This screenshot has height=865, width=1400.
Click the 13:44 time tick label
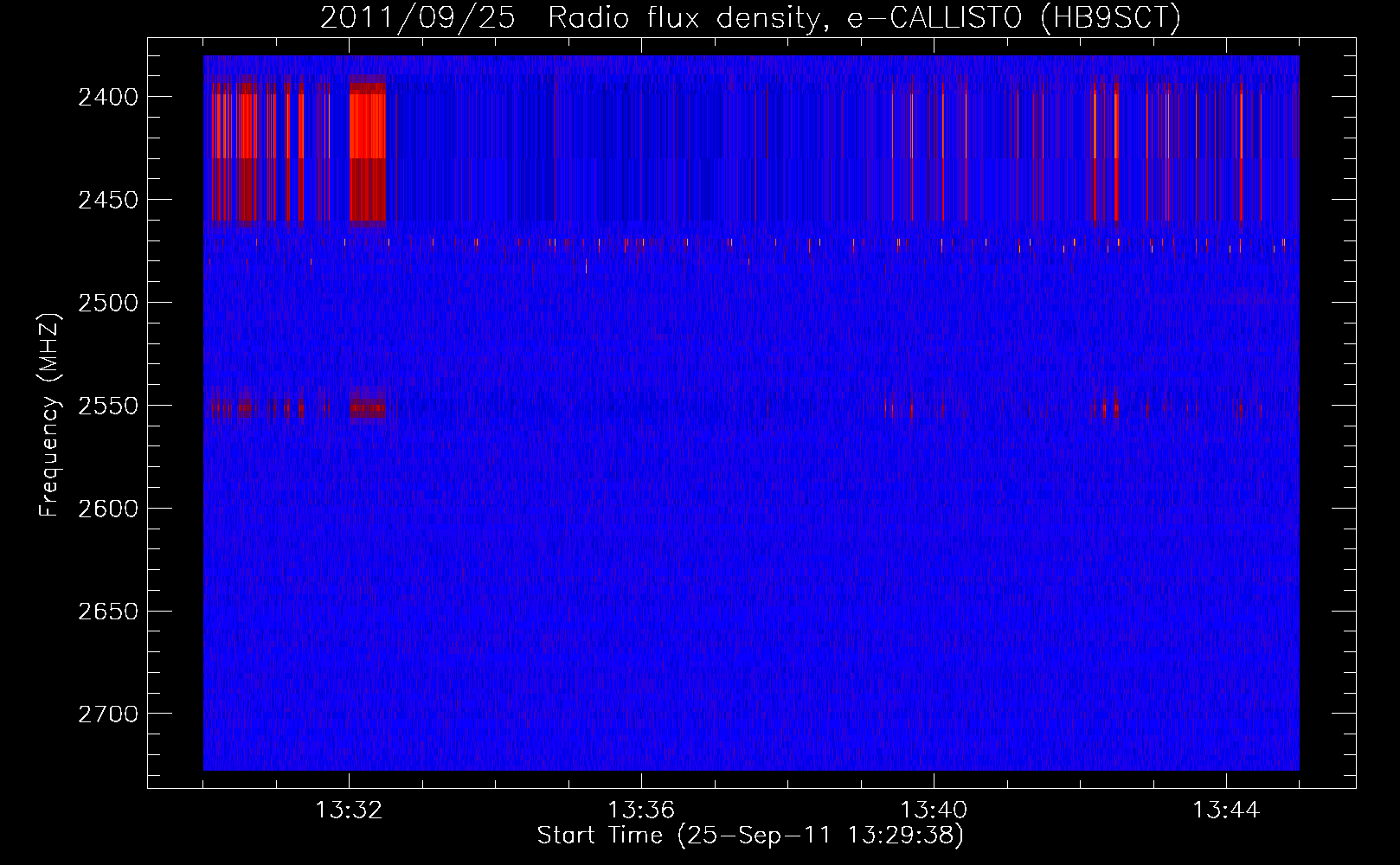tap(1226, 811)
